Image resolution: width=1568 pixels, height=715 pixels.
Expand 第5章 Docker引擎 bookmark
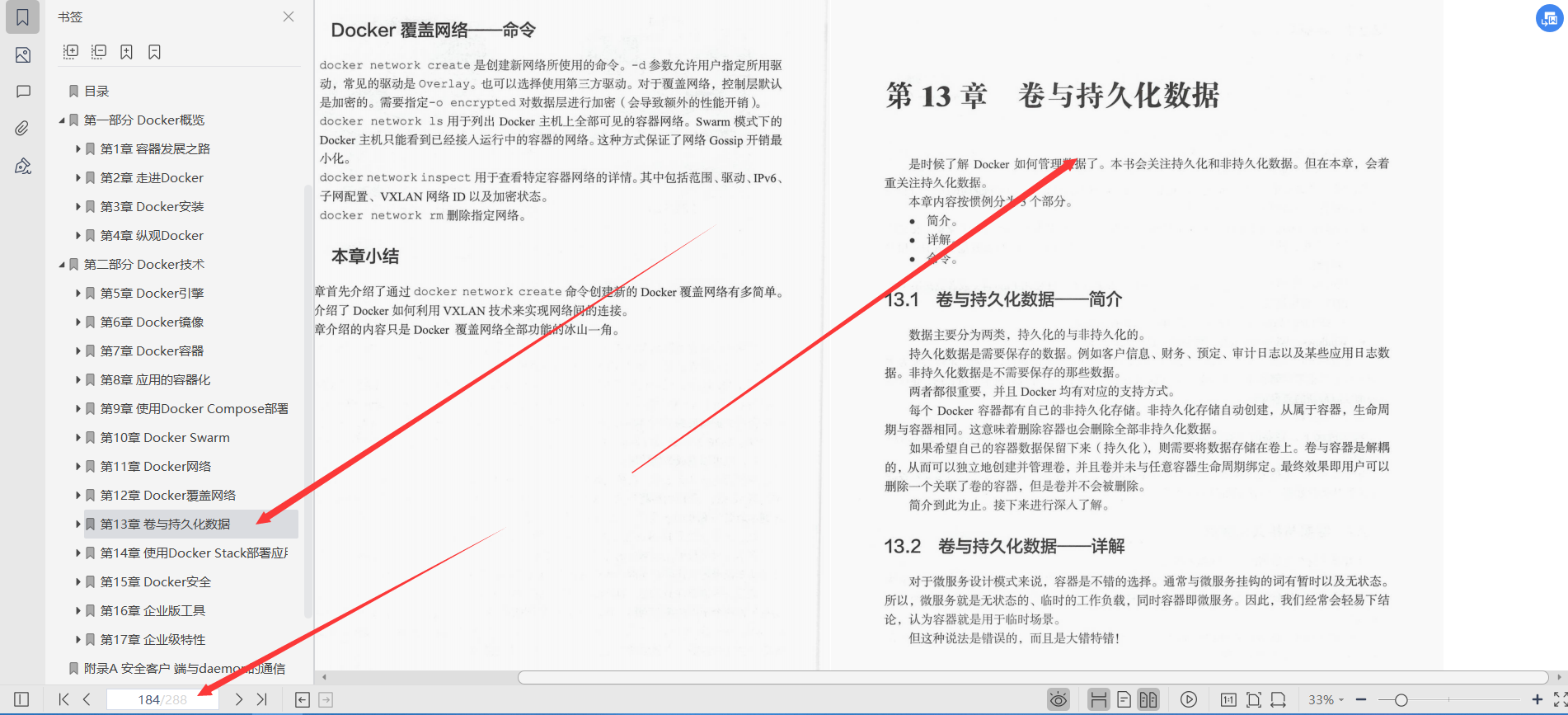tap(78, 294)
